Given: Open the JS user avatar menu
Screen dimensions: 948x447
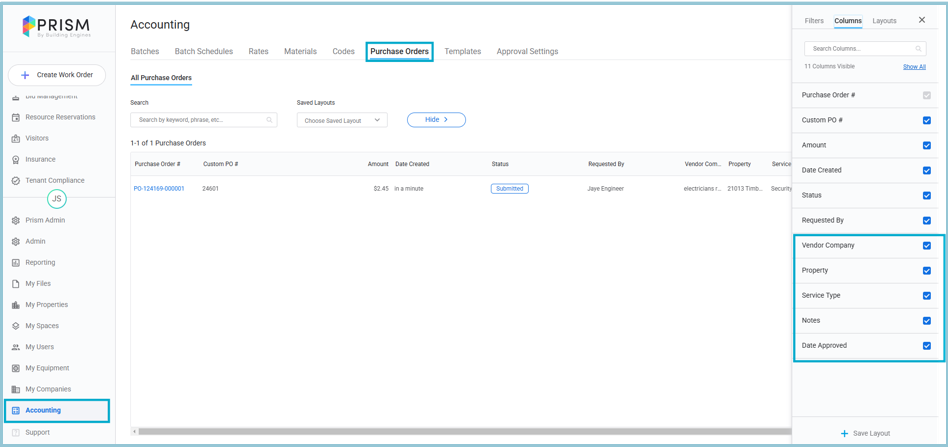Looking at the screenshot, I should (57, 199).
